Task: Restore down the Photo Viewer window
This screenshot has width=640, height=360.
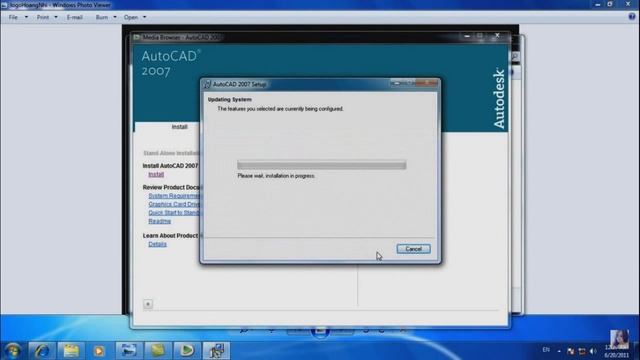Action: (610, 4)
